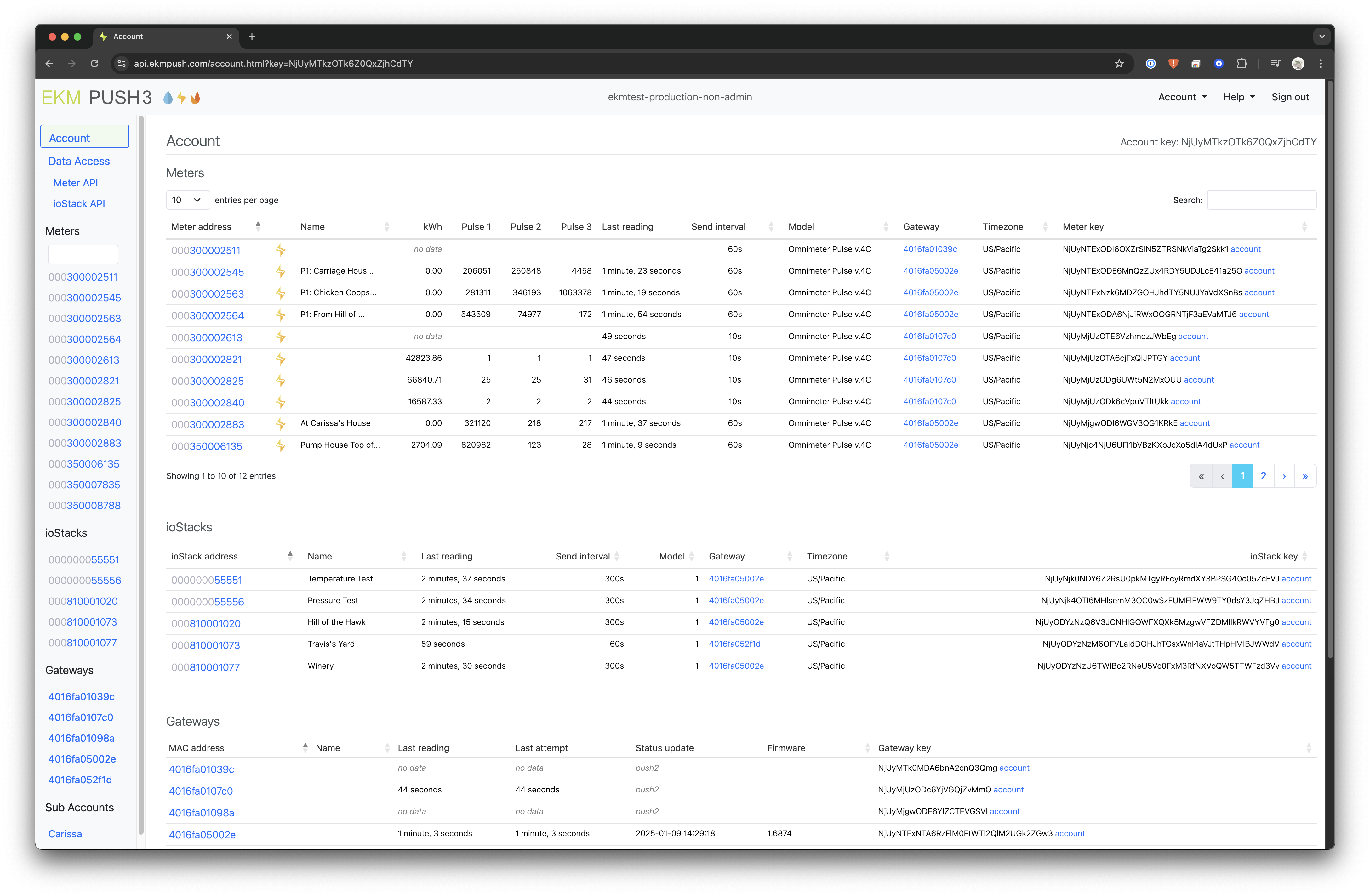This screenshot has height=896, width=1370.
Task: Go back to previous page
Action: tap(49, 64)
